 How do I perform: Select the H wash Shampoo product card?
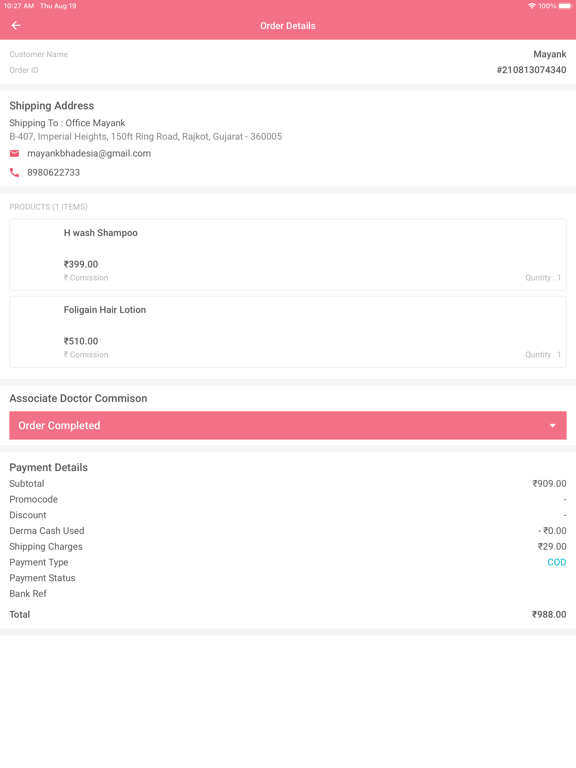point(288,255)
